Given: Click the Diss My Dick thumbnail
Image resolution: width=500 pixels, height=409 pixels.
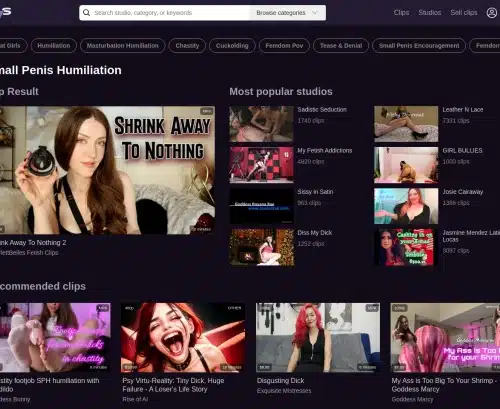Looking at the screenshot, I should [261, 247].
